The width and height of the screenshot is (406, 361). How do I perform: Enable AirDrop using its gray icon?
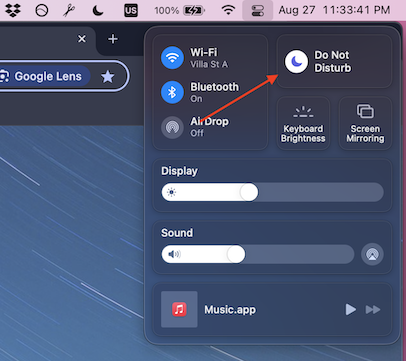[x=172, y=127]
